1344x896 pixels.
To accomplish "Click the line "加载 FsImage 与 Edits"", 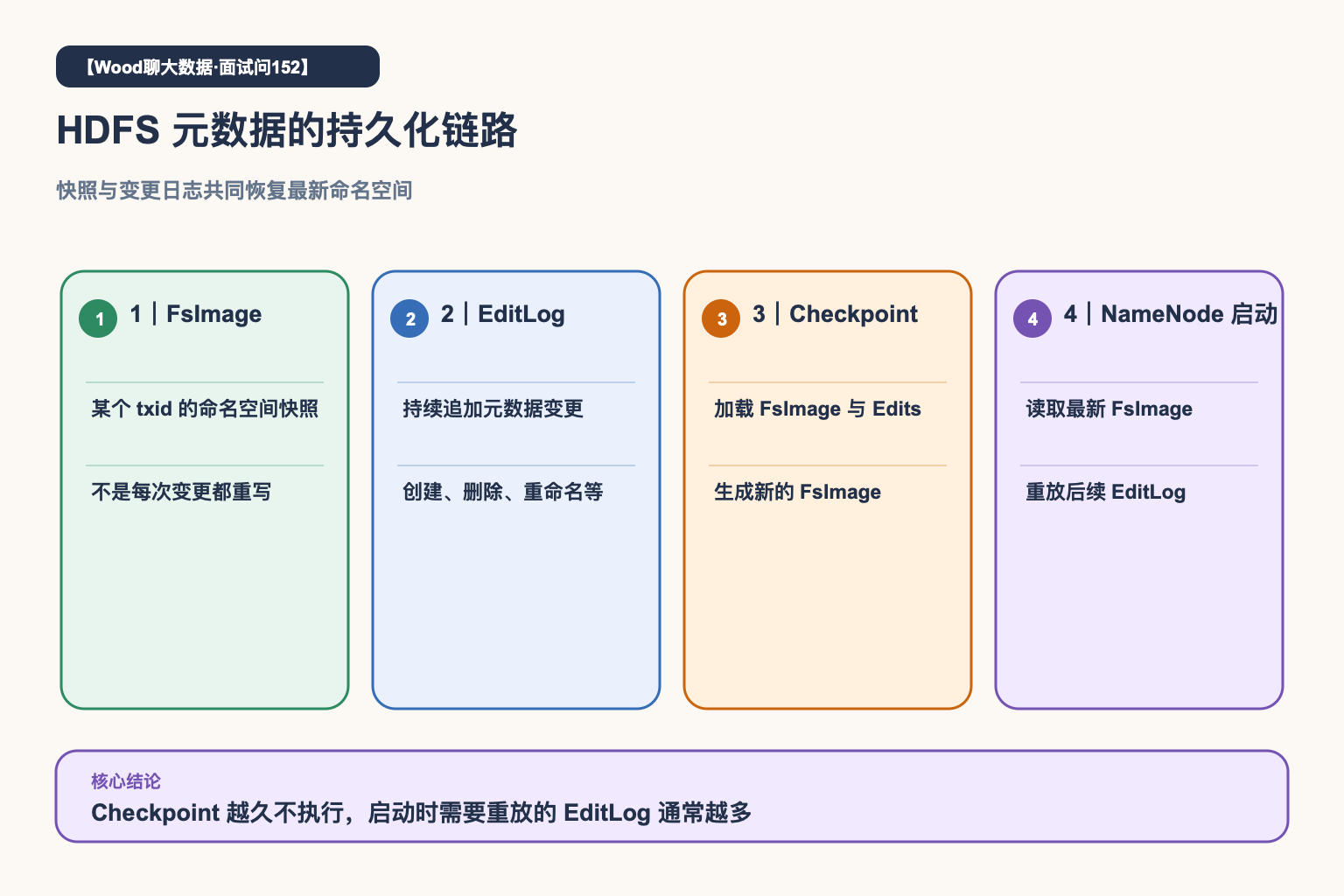I will 817,409.
